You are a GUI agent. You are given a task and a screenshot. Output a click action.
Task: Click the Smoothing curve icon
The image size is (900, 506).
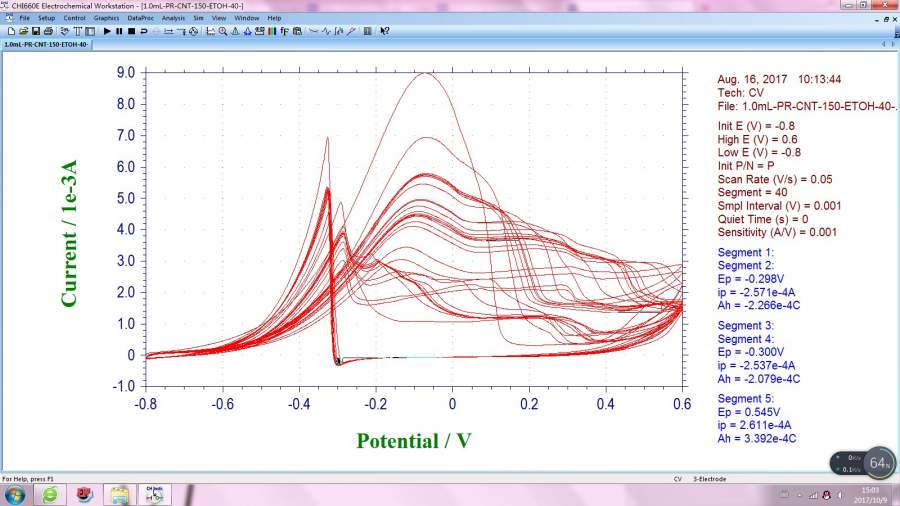tap(313, 31)
